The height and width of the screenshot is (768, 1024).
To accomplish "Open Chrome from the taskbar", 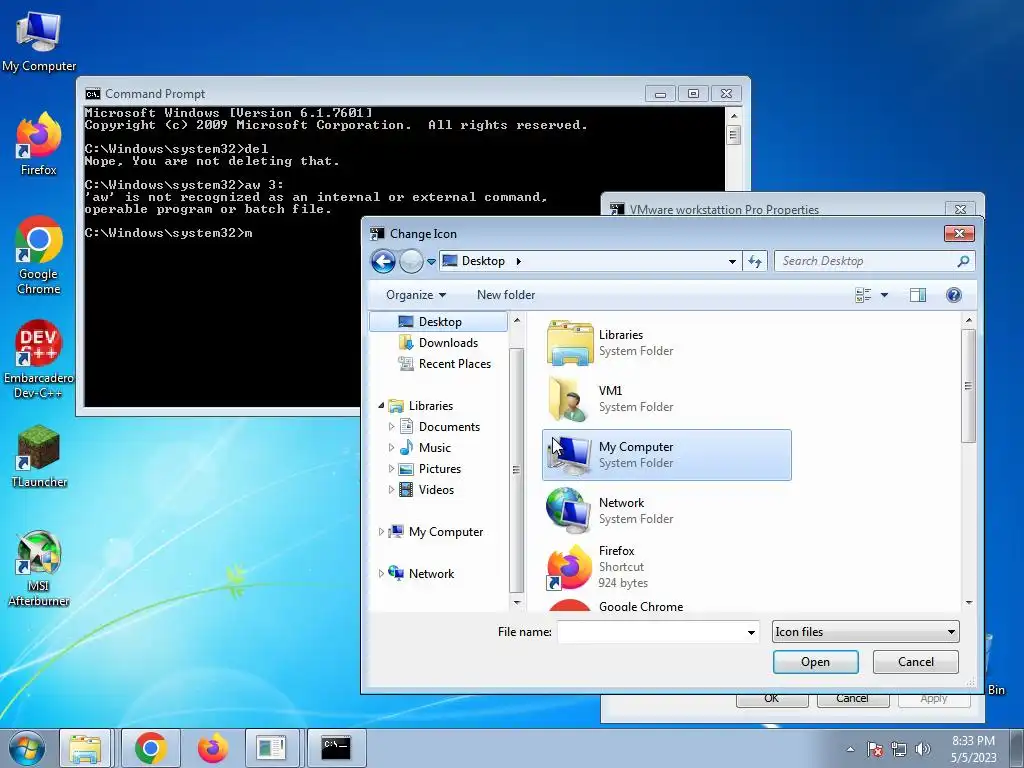I will coord(151,748).
